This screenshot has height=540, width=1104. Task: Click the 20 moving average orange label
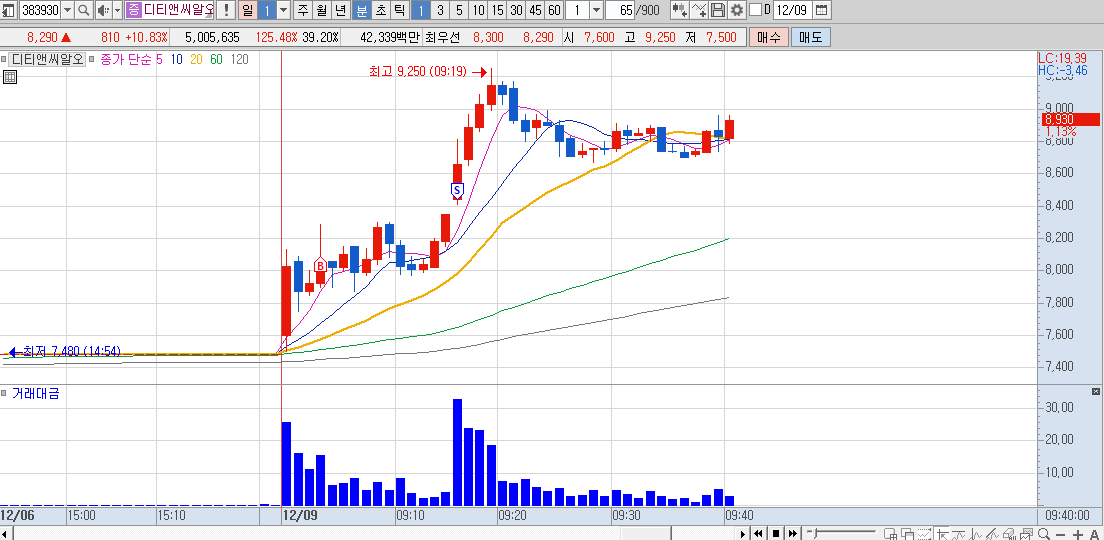click(196, 60)
